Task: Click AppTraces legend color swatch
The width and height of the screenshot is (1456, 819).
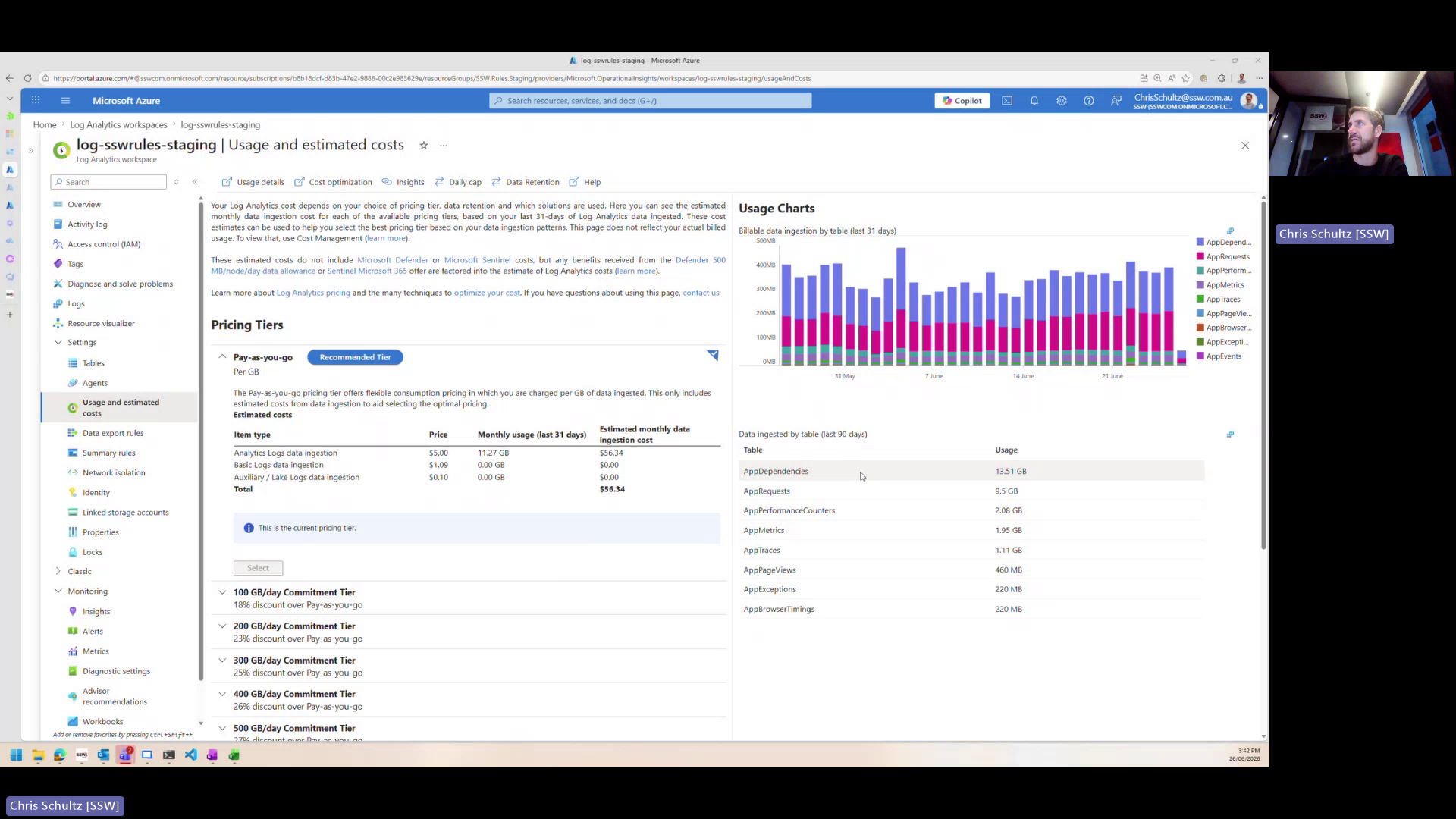Action: tap(1200, 299)
